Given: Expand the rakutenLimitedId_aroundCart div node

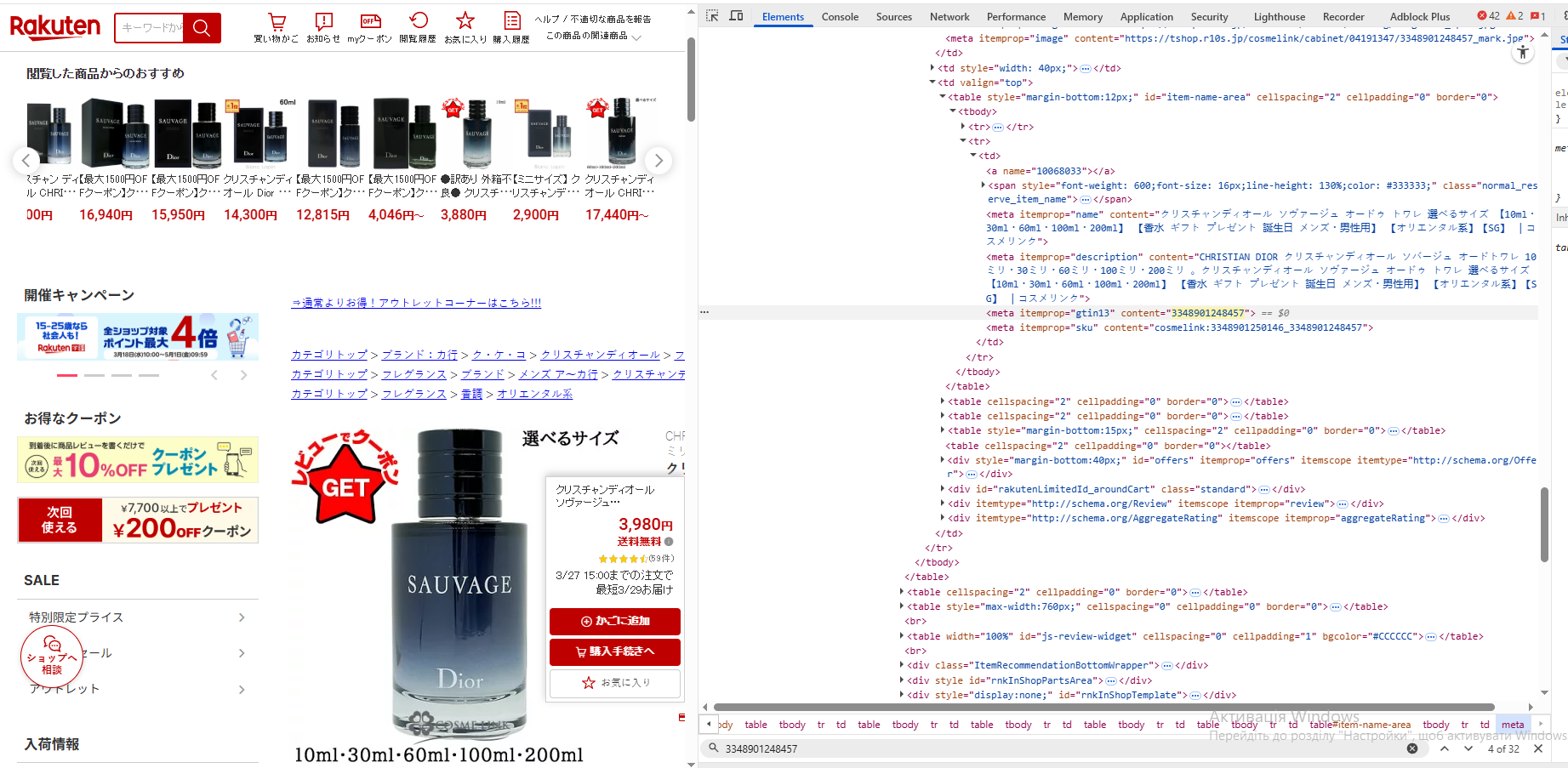Looking at the screenshot, I should coord(942,489).
